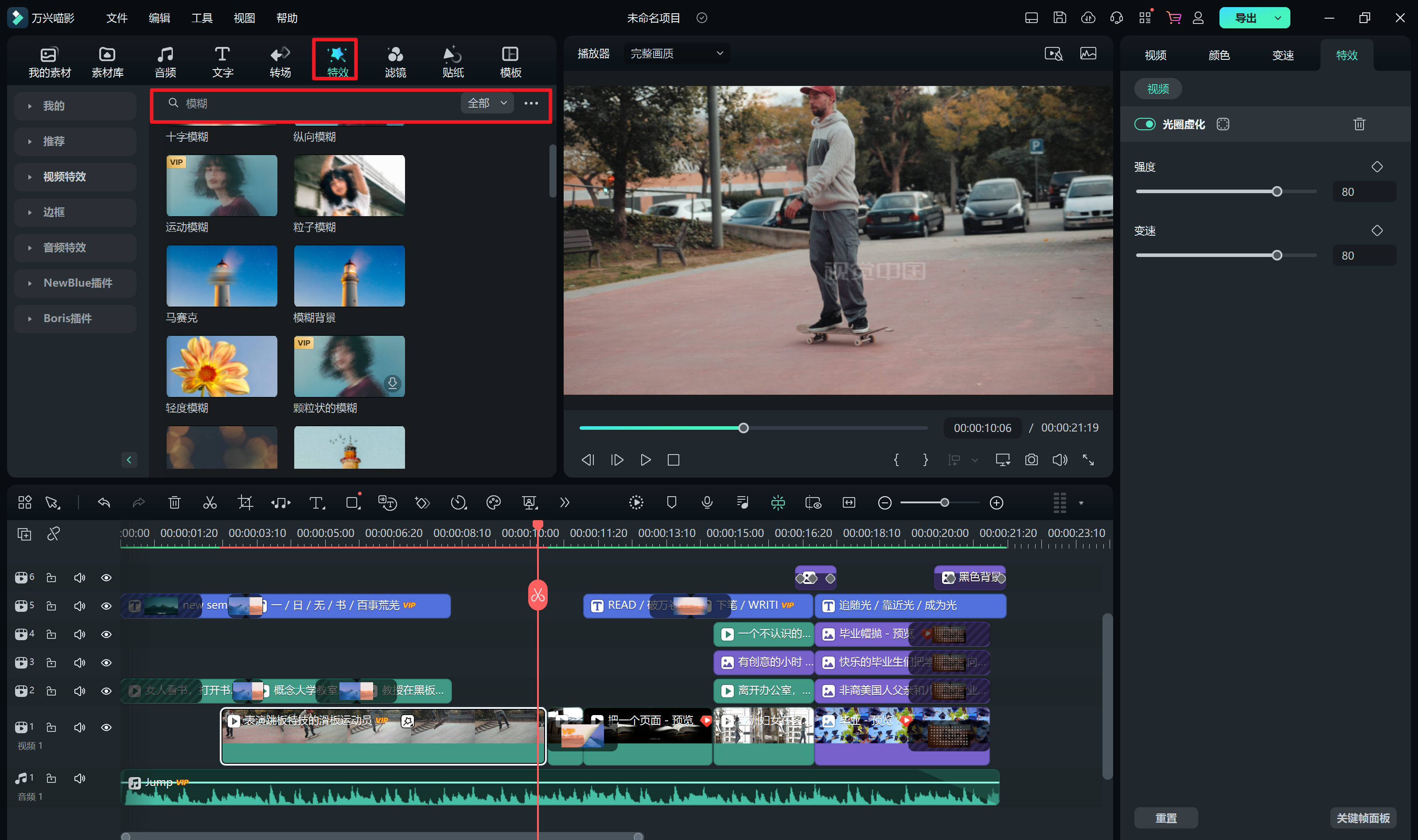
Task: Open the 我的素材 media panel
Action: click(x=50, y=62)
